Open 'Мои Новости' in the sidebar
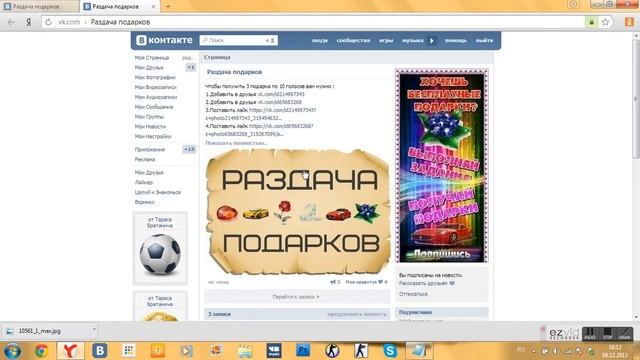 click(150, 127)
